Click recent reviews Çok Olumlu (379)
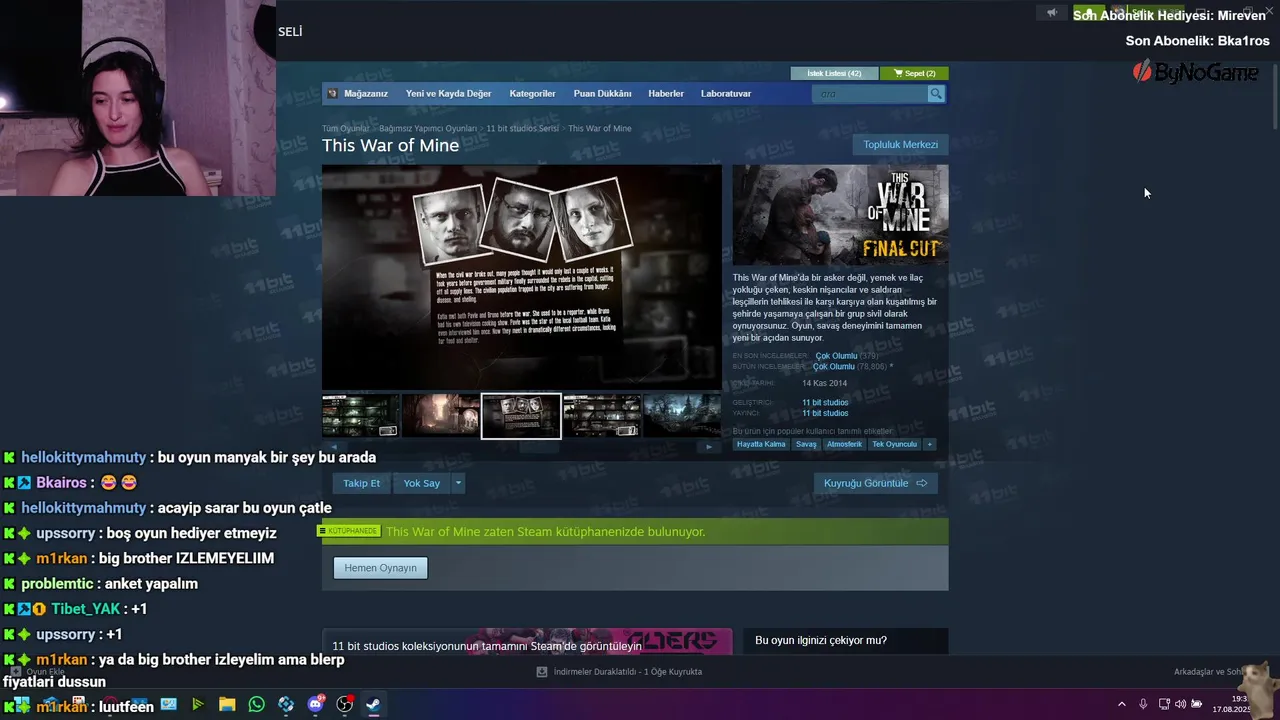Viewport: 1280px width, 720px height. 846,356
